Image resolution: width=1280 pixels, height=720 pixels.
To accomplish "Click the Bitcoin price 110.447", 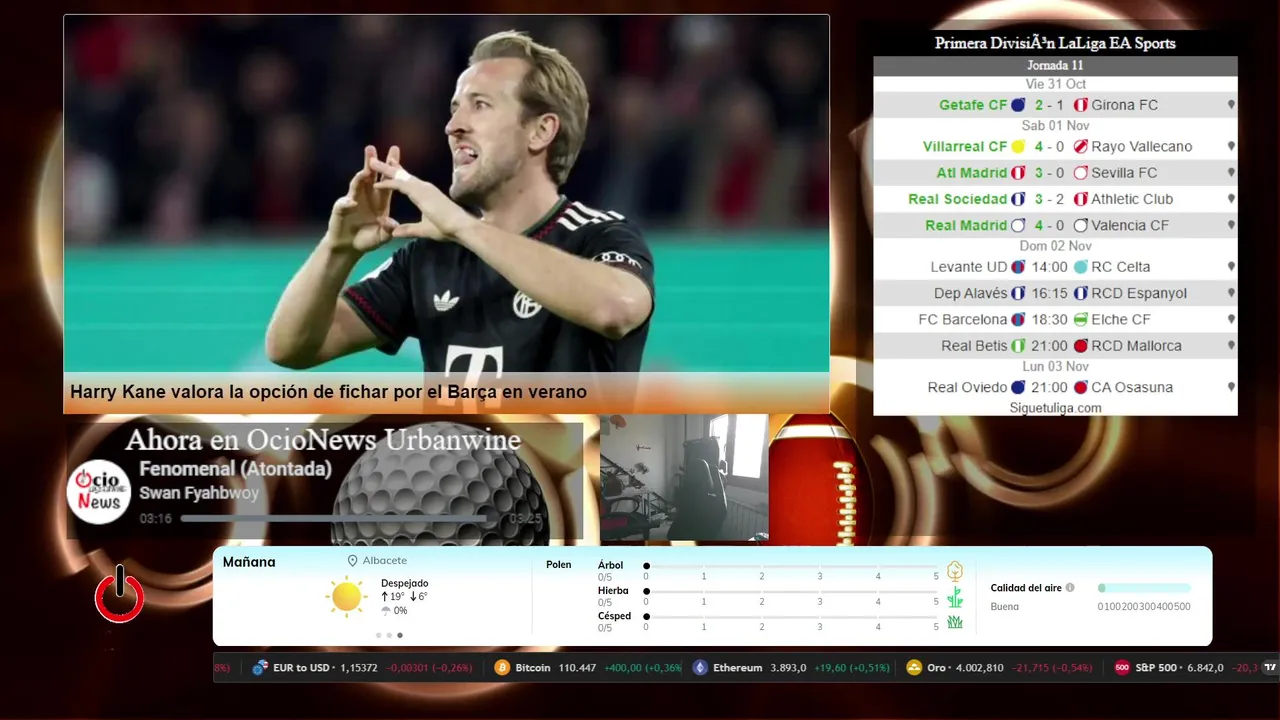I will (x=577, y=668).
